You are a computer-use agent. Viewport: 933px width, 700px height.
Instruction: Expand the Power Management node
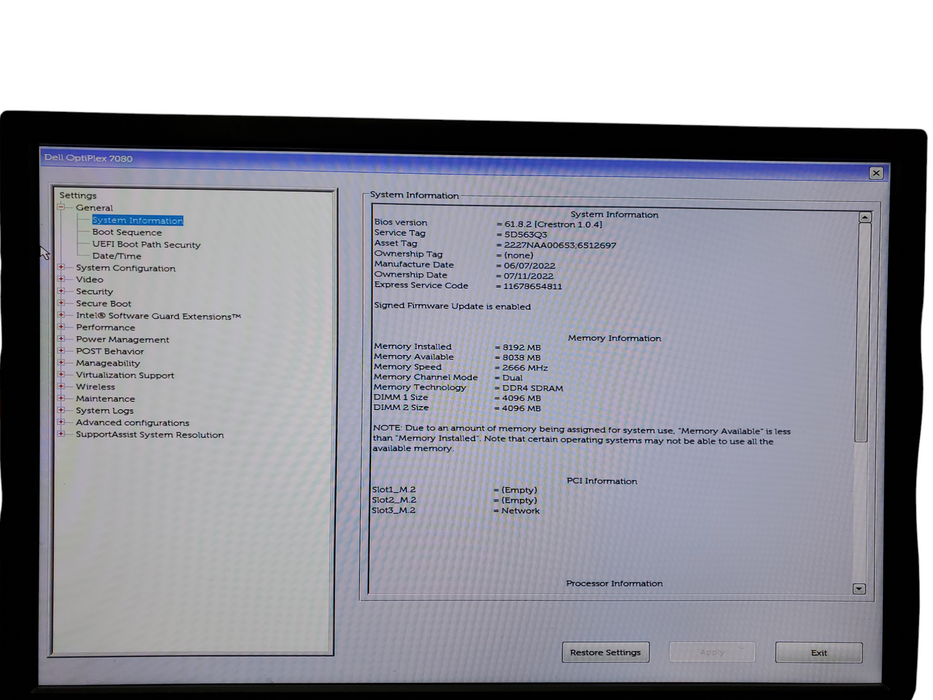[x=61, y=339]
